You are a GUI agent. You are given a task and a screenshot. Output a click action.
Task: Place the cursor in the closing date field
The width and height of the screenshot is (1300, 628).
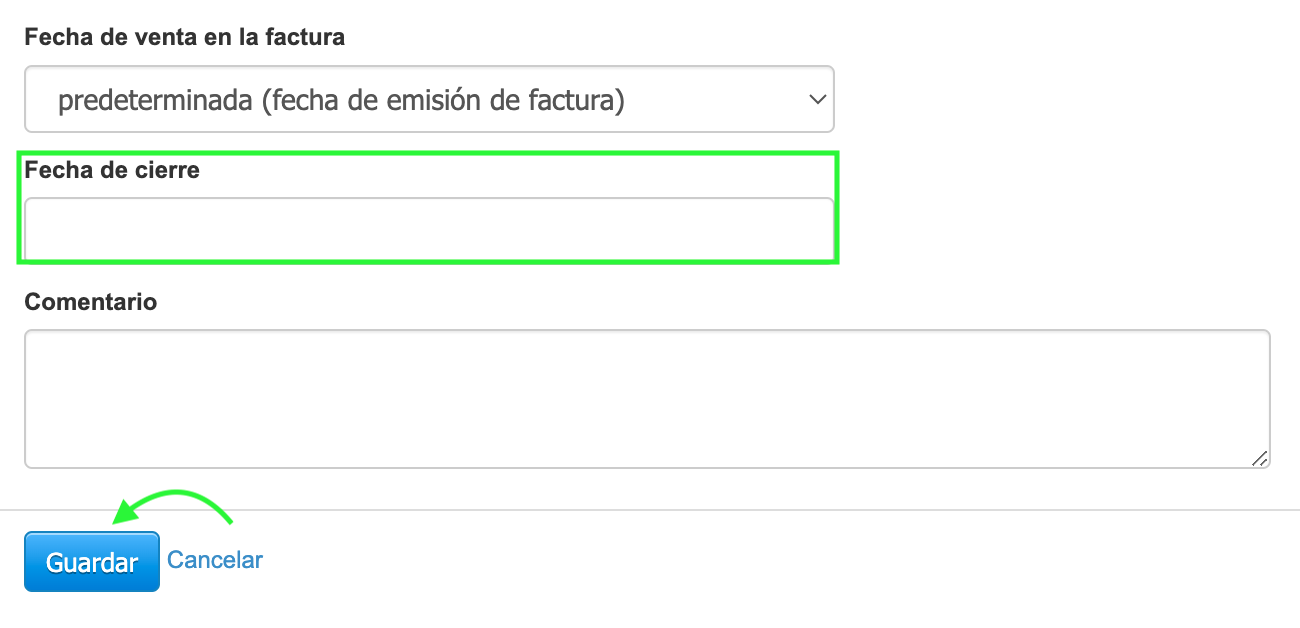click(429, 227)
